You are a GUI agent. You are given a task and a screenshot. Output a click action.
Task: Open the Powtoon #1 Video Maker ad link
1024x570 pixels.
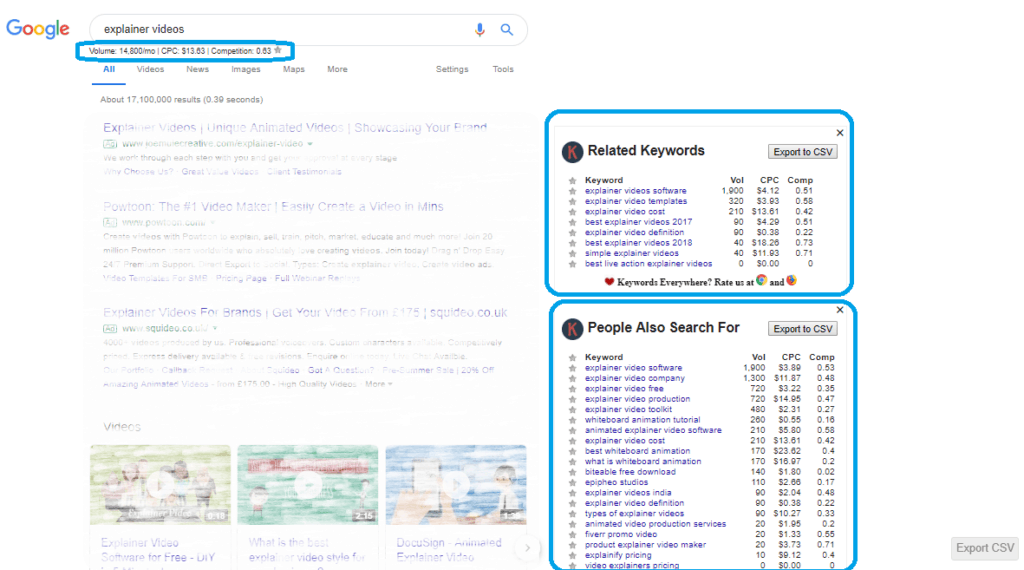tap(273, 206)
